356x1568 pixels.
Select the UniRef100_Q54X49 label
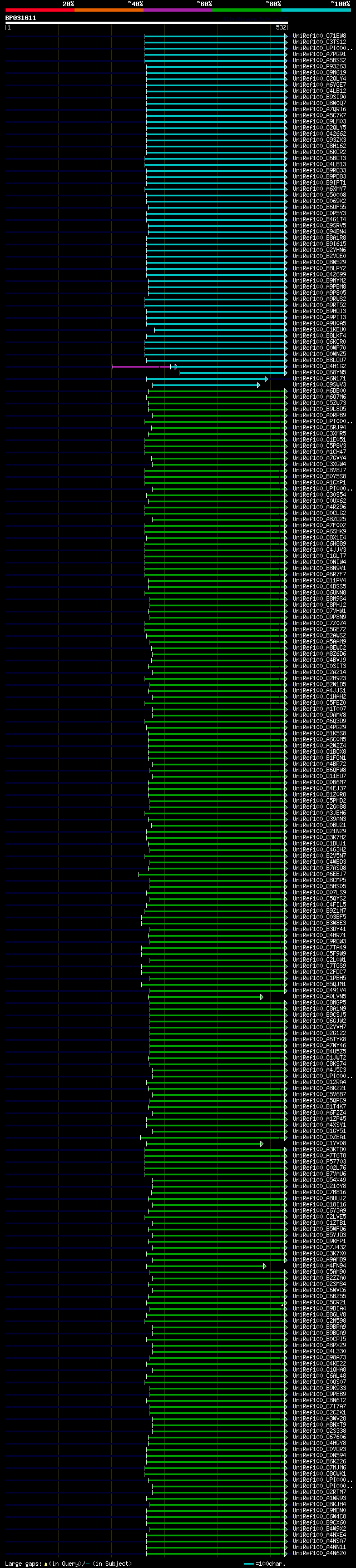[319, 1180]
